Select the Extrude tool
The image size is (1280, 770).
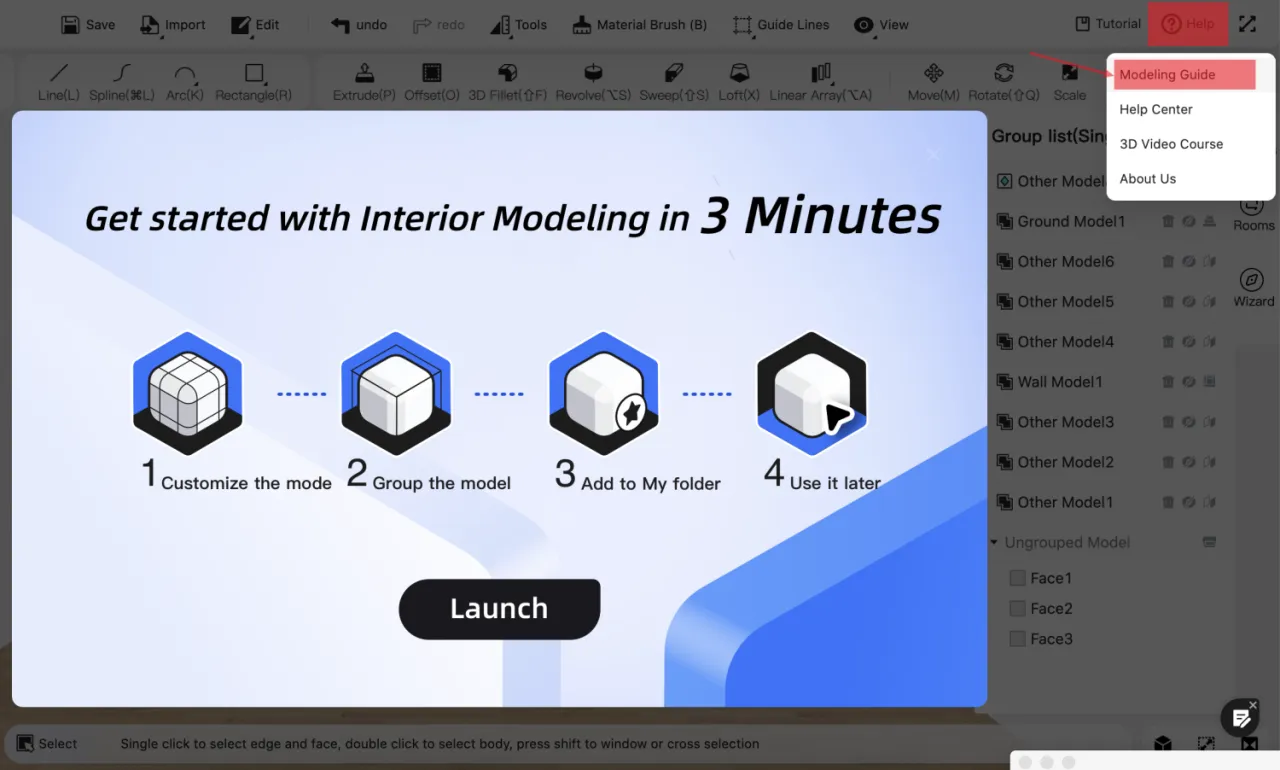pos(364,82)
